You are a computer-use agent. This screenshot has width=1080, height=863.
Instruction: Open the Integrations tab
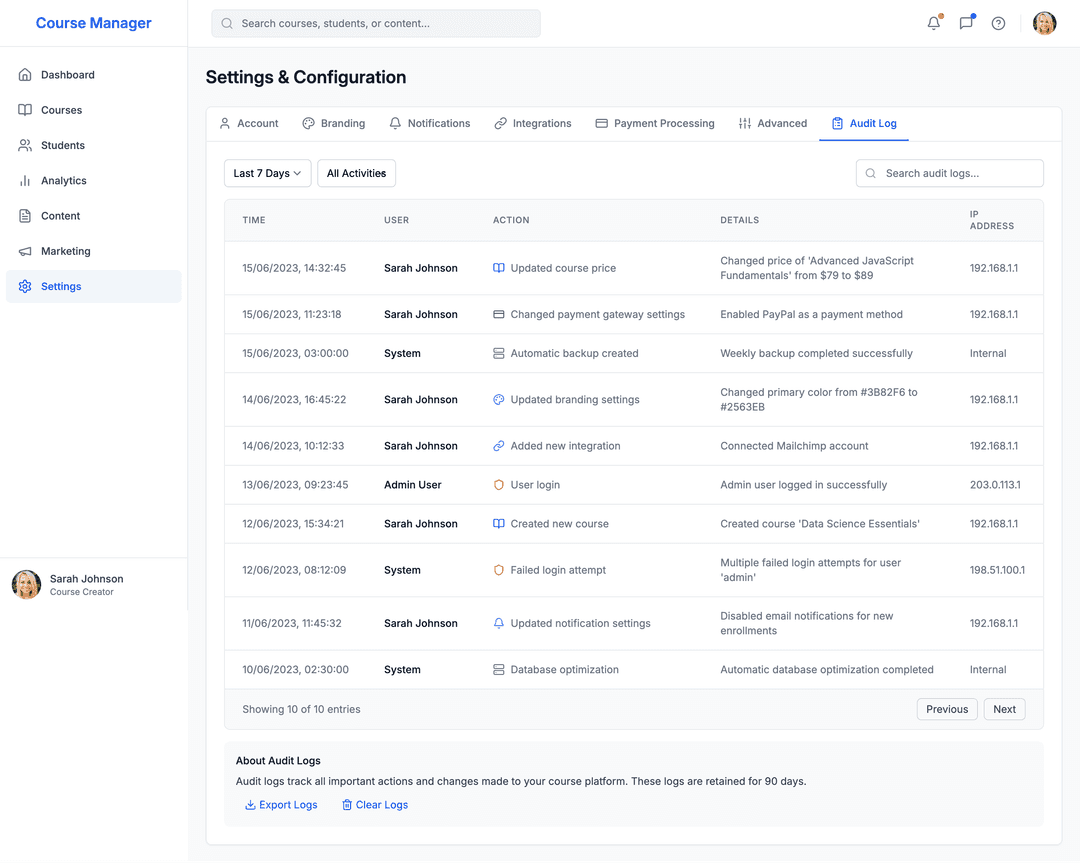click(533, 123)
